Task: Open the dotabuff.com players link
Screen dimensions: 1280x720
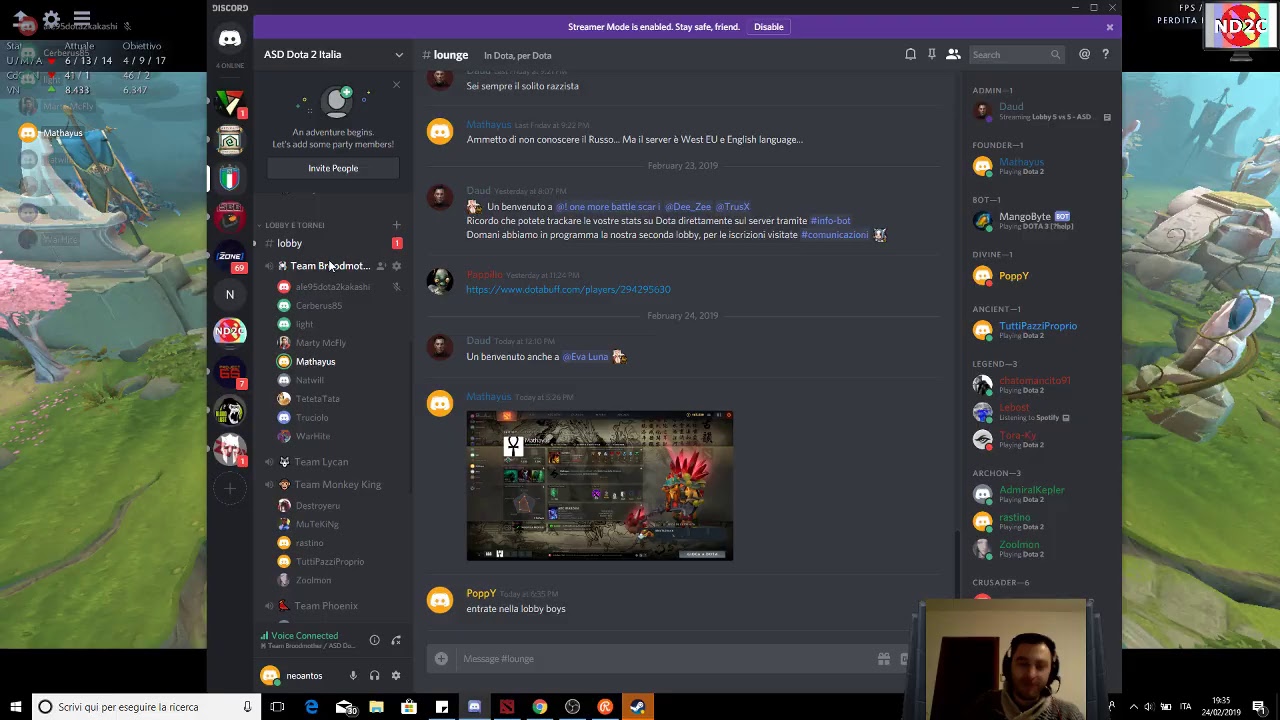Action: click(x=568, y=289)
